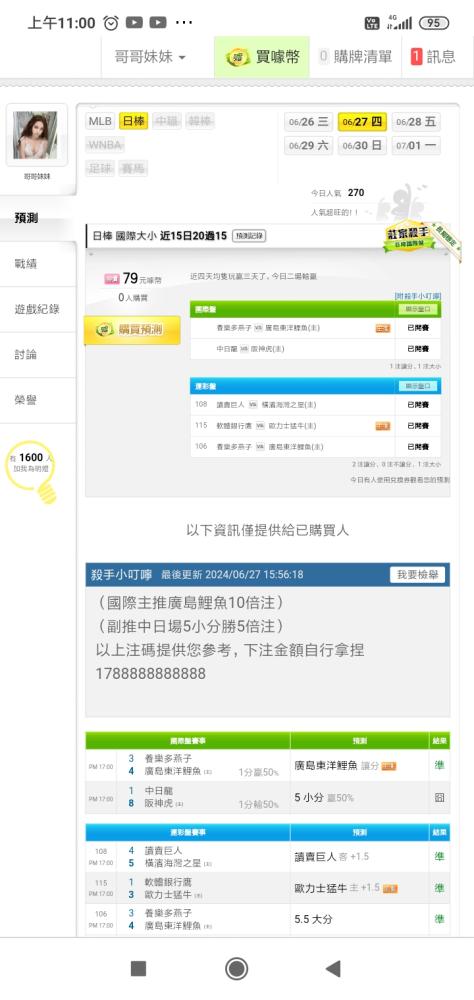The height and width of the screenshot is (1000, 474).
Task: Click the profile avatar thumbnail
Action: coord(35,135)
